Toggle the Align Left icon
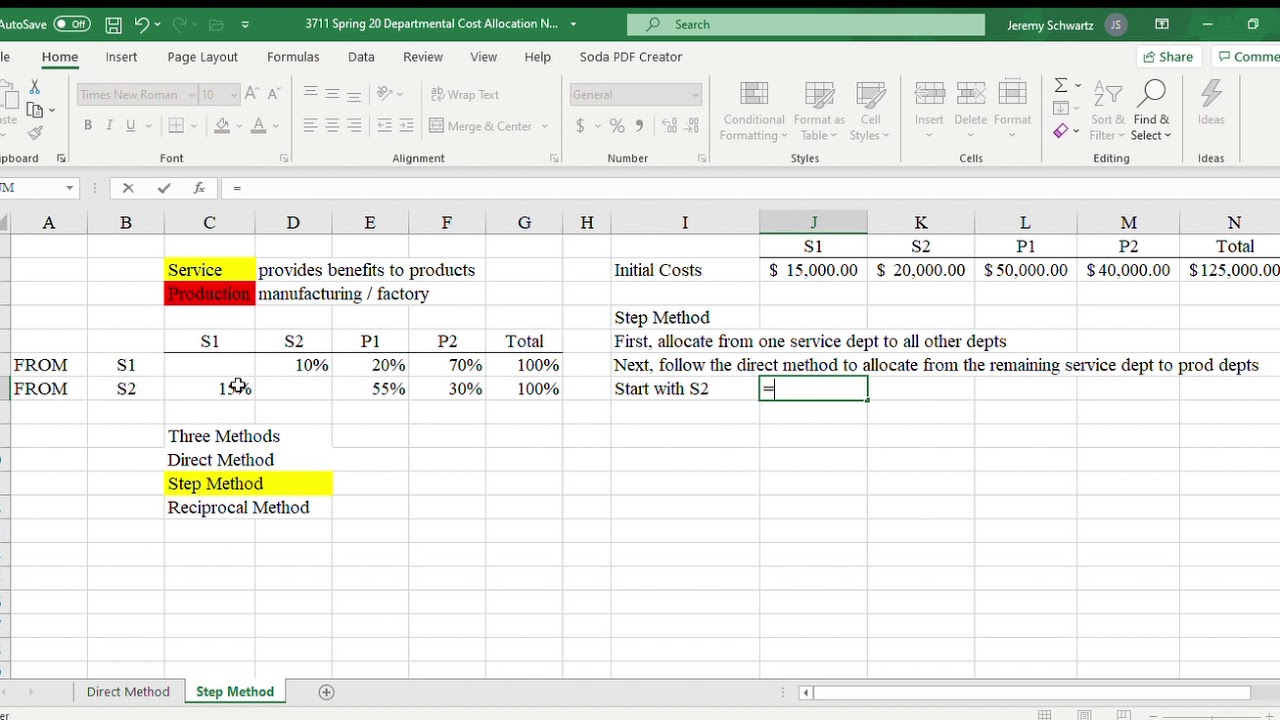This screenshot has width=1280, height=720. (310, 126)
